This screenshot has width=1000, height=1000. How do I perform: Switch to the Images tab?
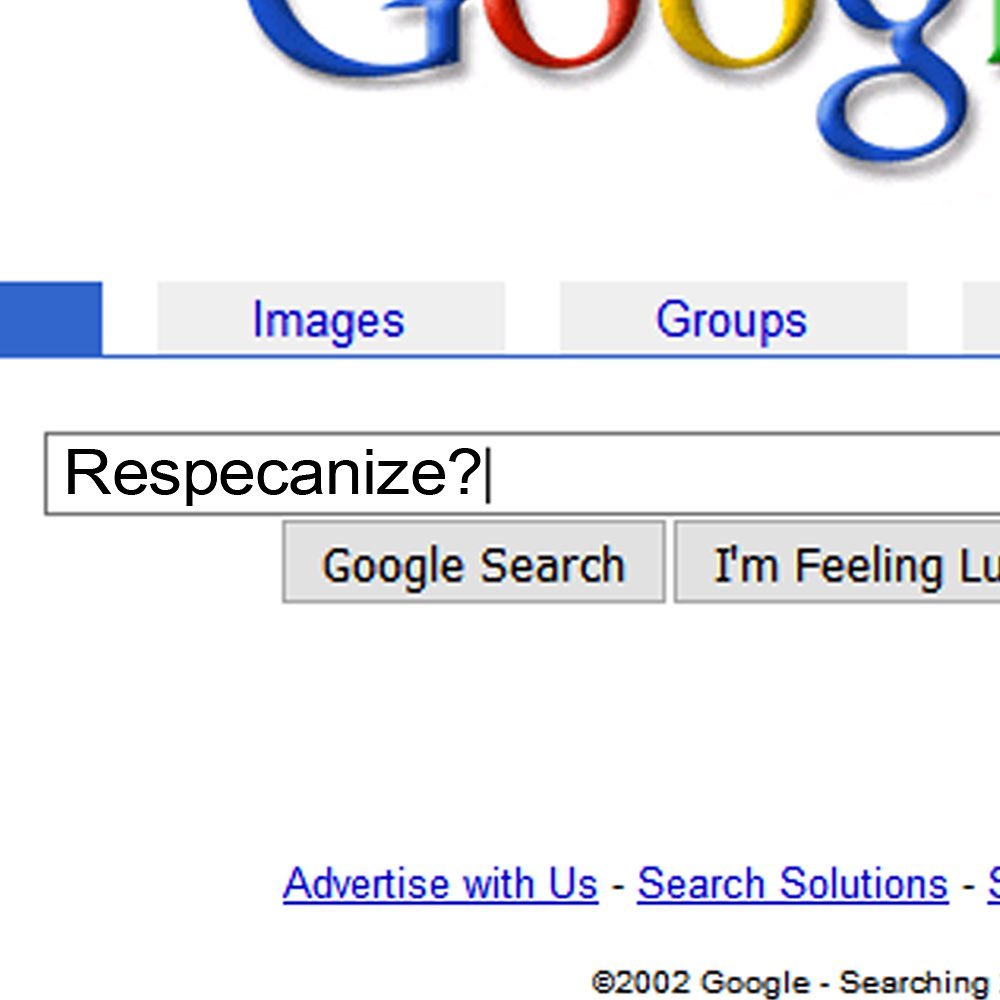pyautogui.click(x=329, y=320)
